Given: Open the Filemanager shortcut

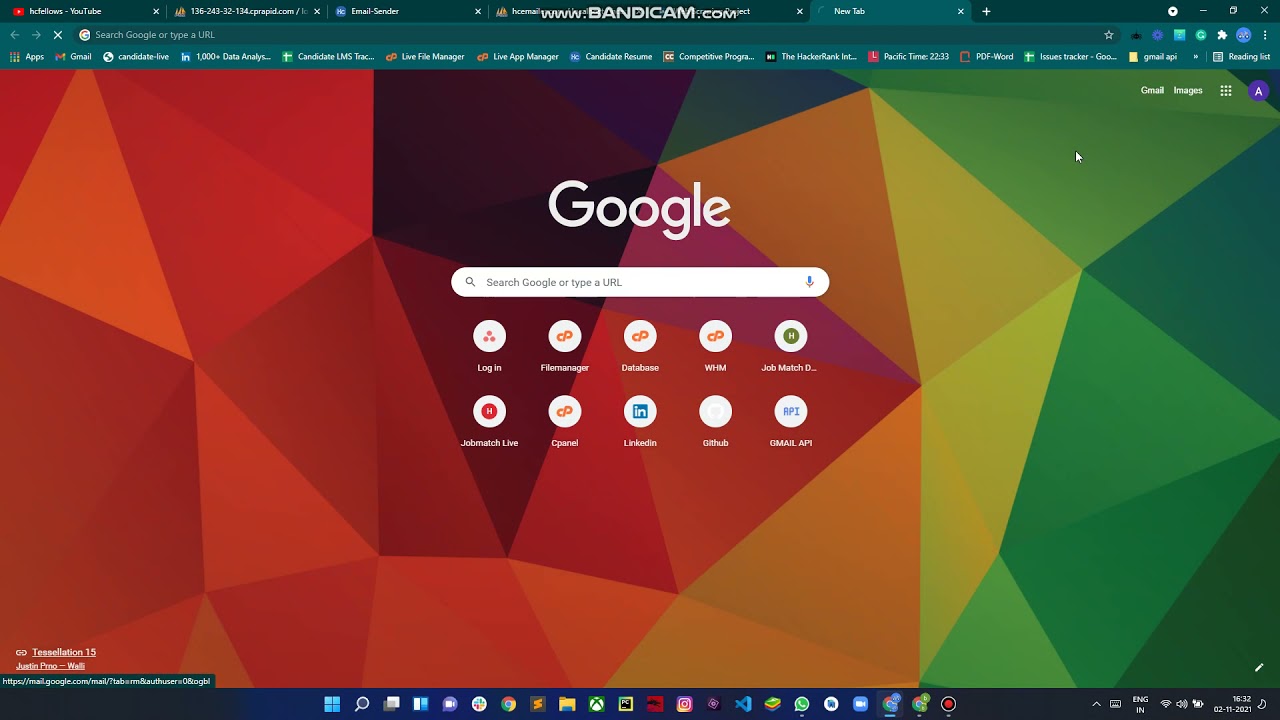Looking at the screenshot, I should 564,347.
